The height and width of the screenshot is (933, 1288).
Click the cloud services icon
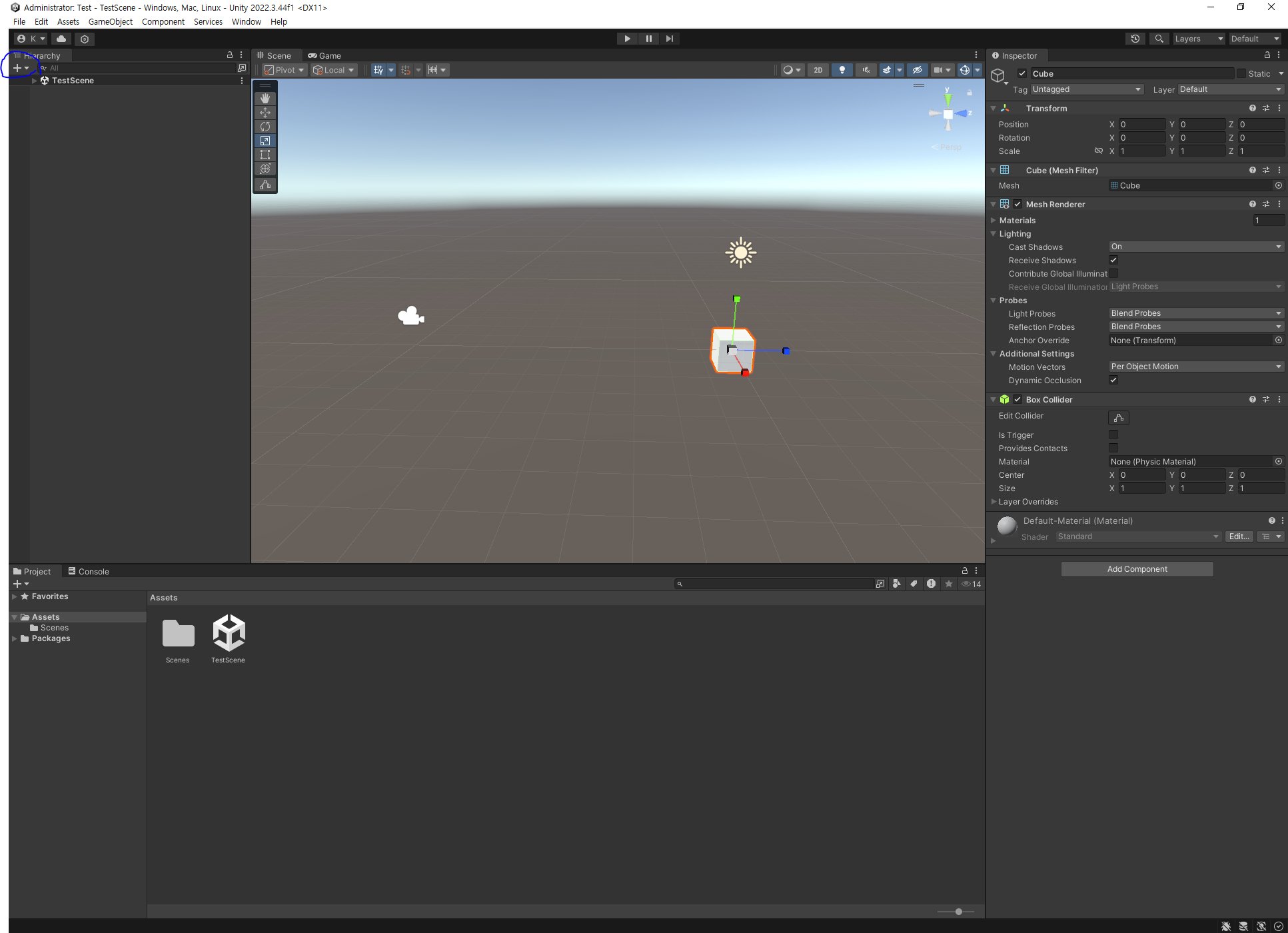[61, 39]
